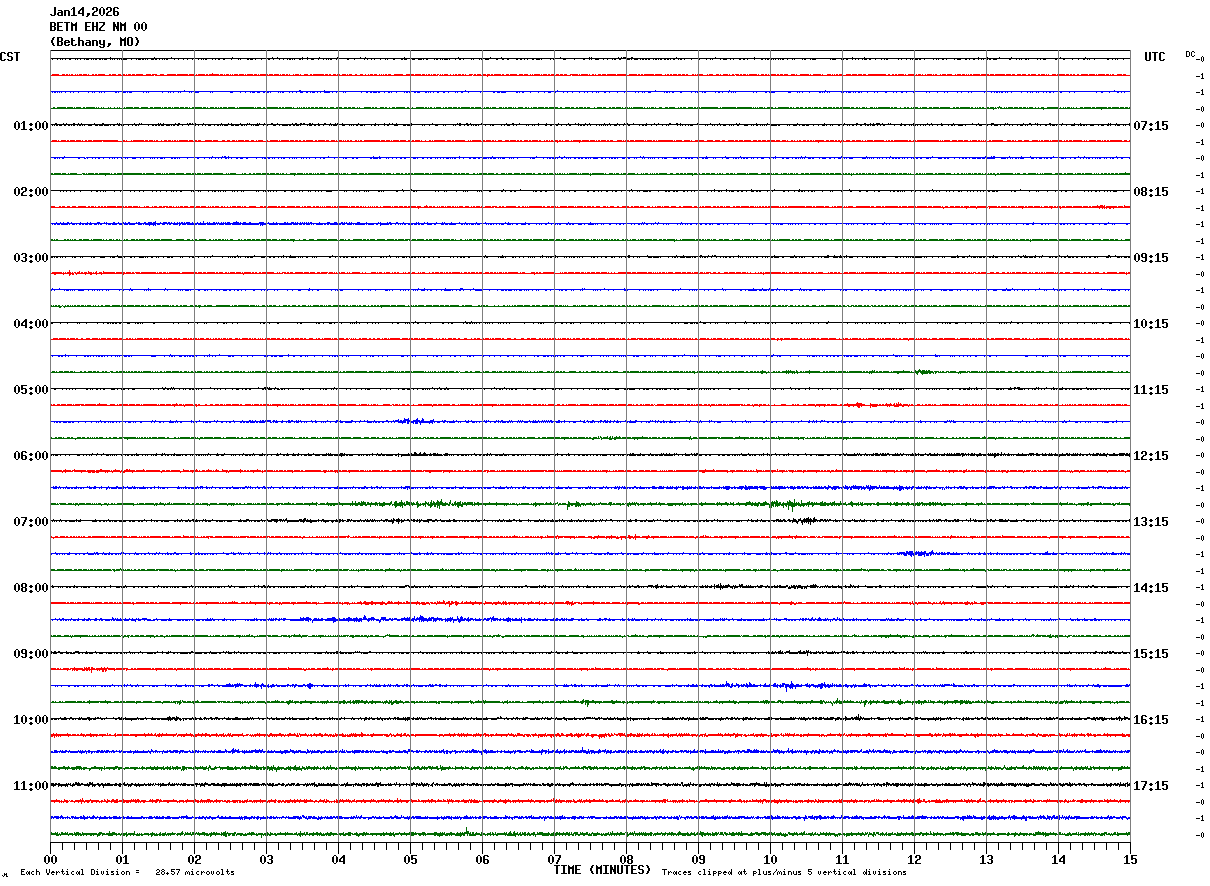The width and height of the screenshot is (1210, 886).
Task: Select minute tick label 01 on x-axis
Action: click(122, 859)
